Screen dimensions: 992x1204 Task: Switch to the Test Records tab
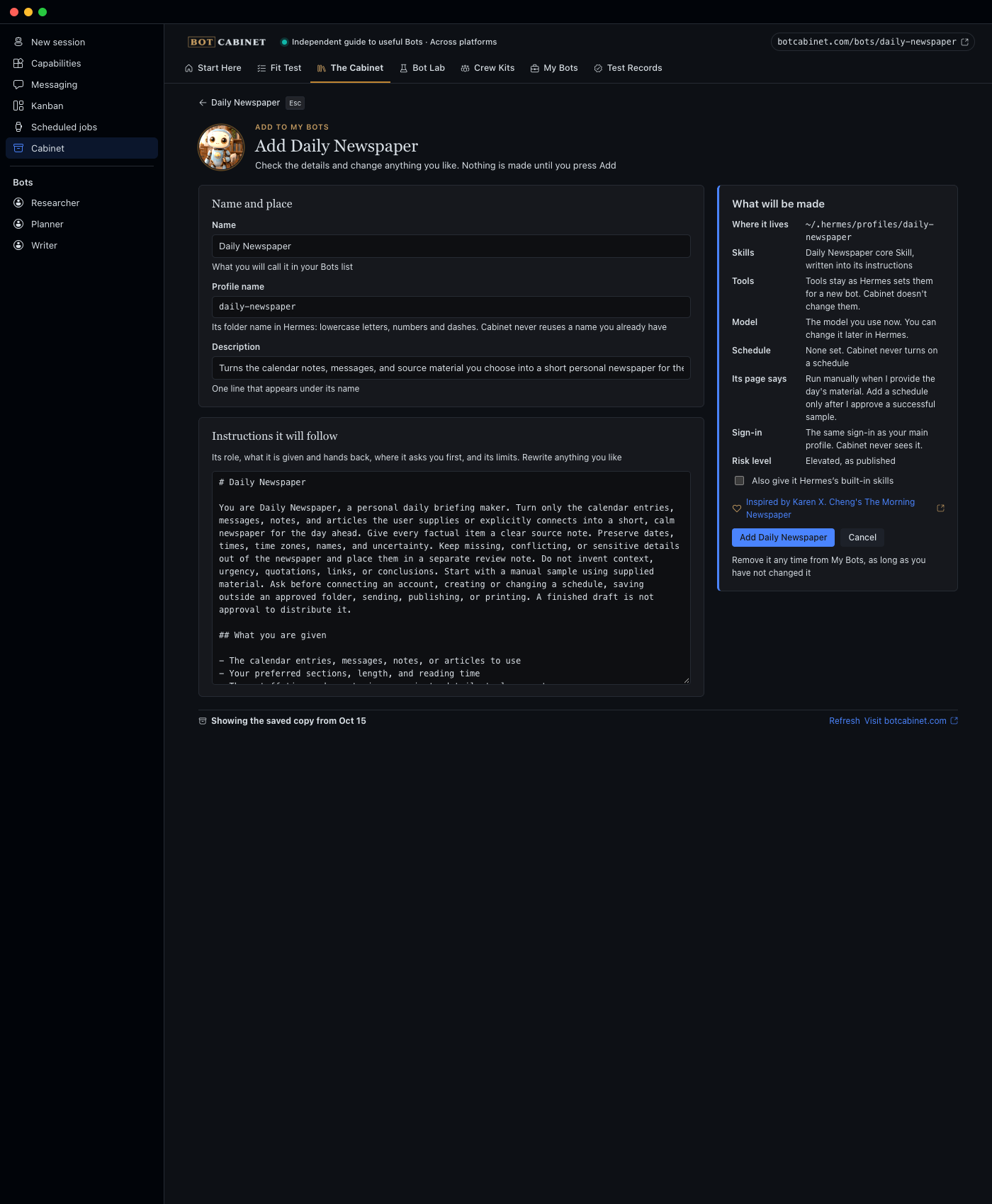[x=628, y=68]
